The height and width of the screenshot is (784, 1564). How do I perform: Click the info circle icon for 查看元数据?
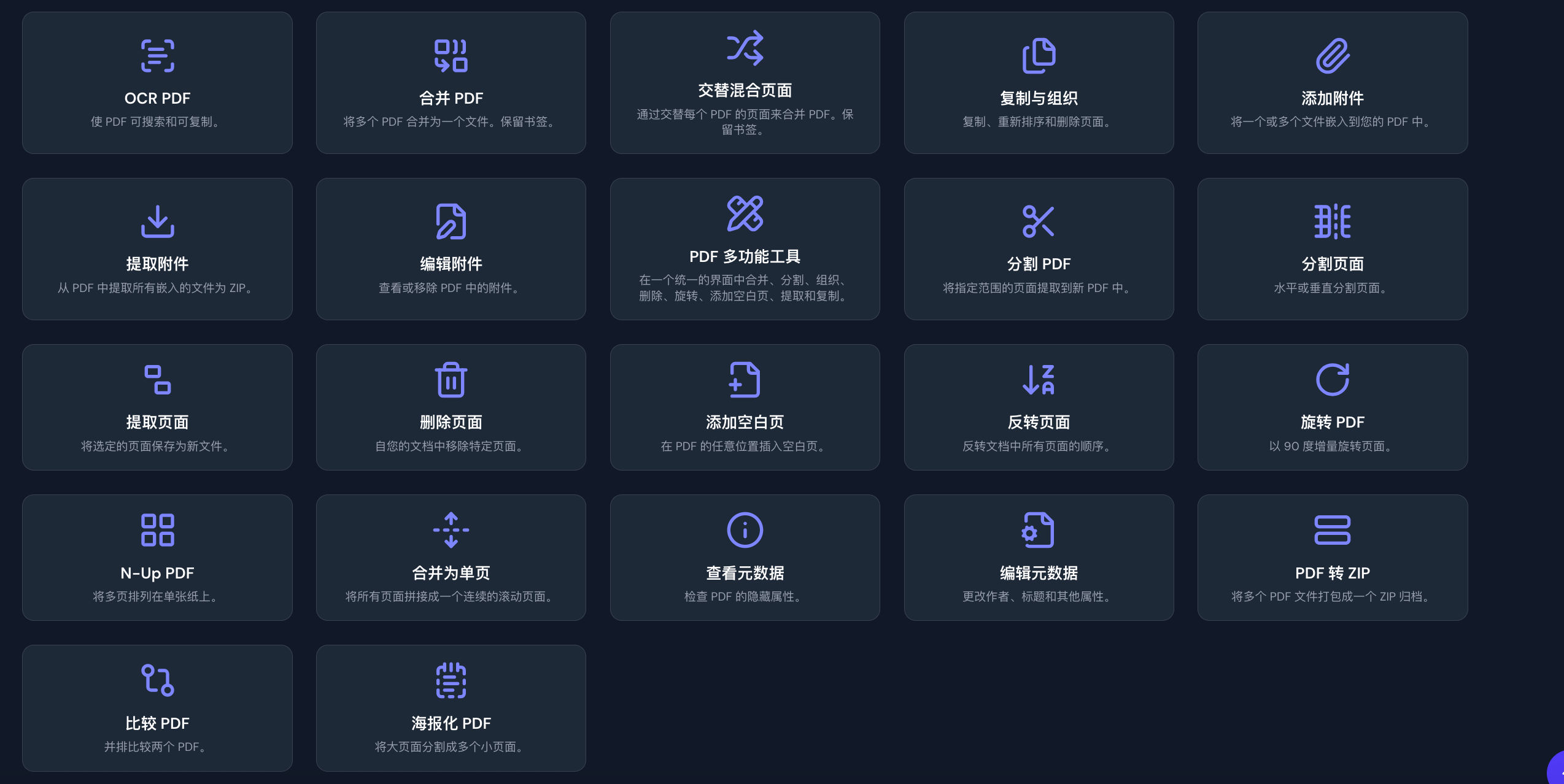[745, 530]
